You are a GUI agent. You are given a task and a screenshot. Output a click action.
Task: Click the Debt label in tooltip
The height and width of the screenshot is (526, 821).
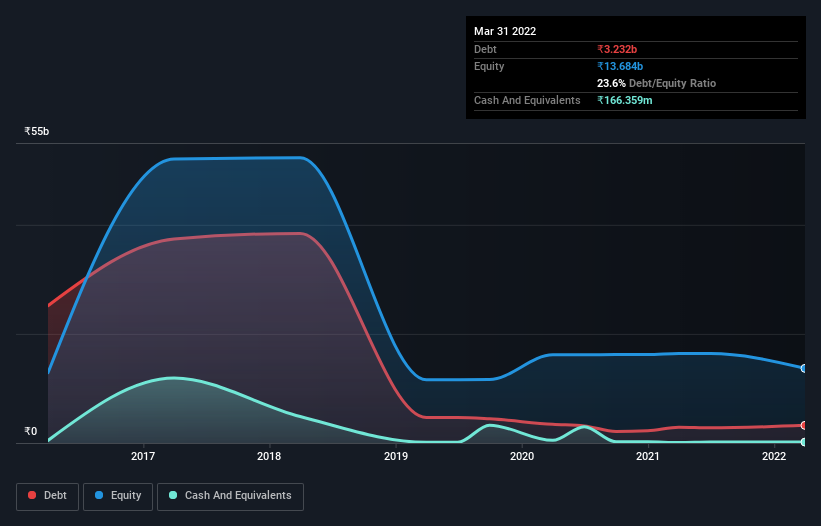pyautogui.click(x=485, y=49)
